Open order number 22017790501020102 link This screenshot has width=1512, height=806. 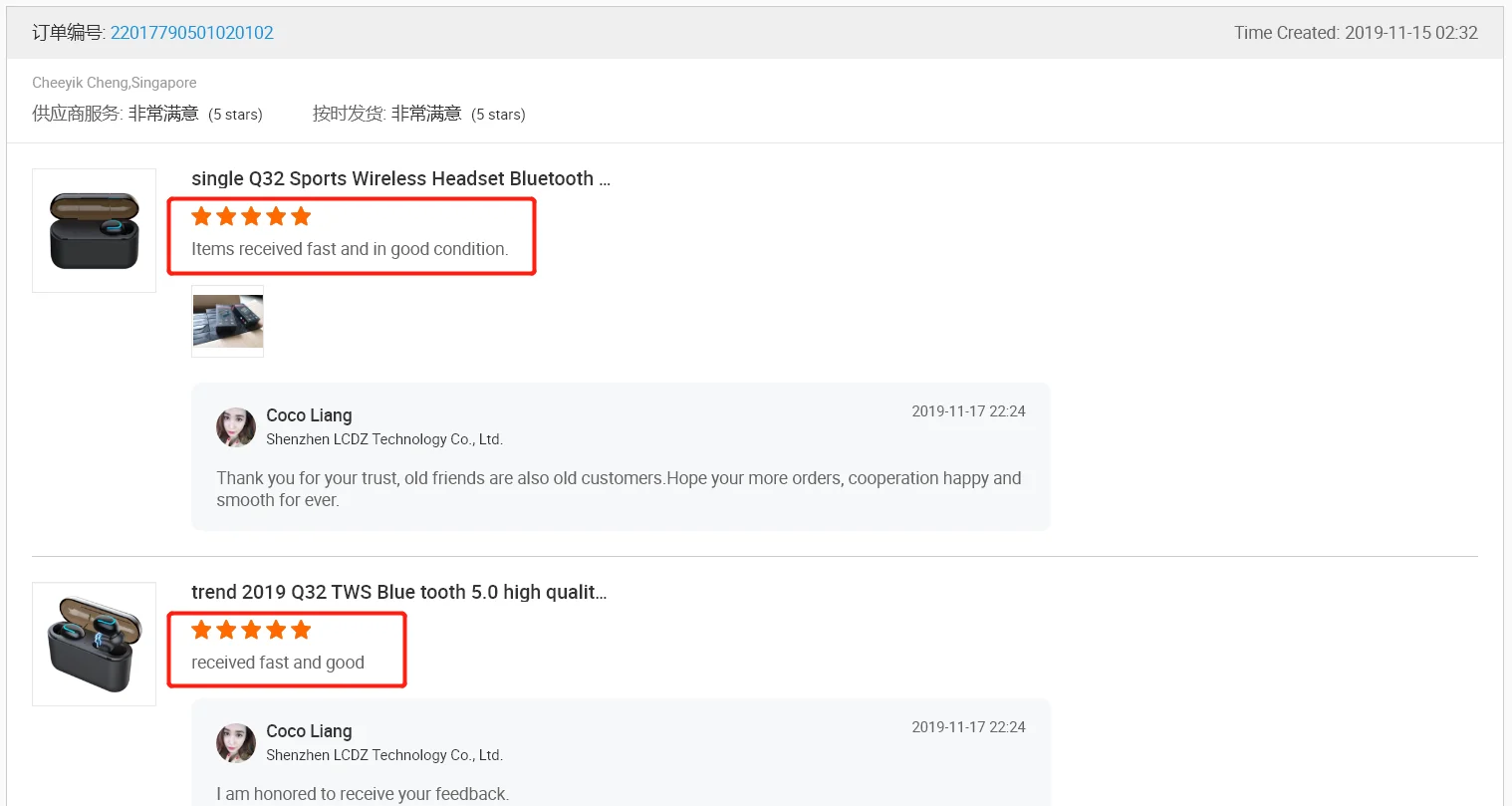click(191, 33)
